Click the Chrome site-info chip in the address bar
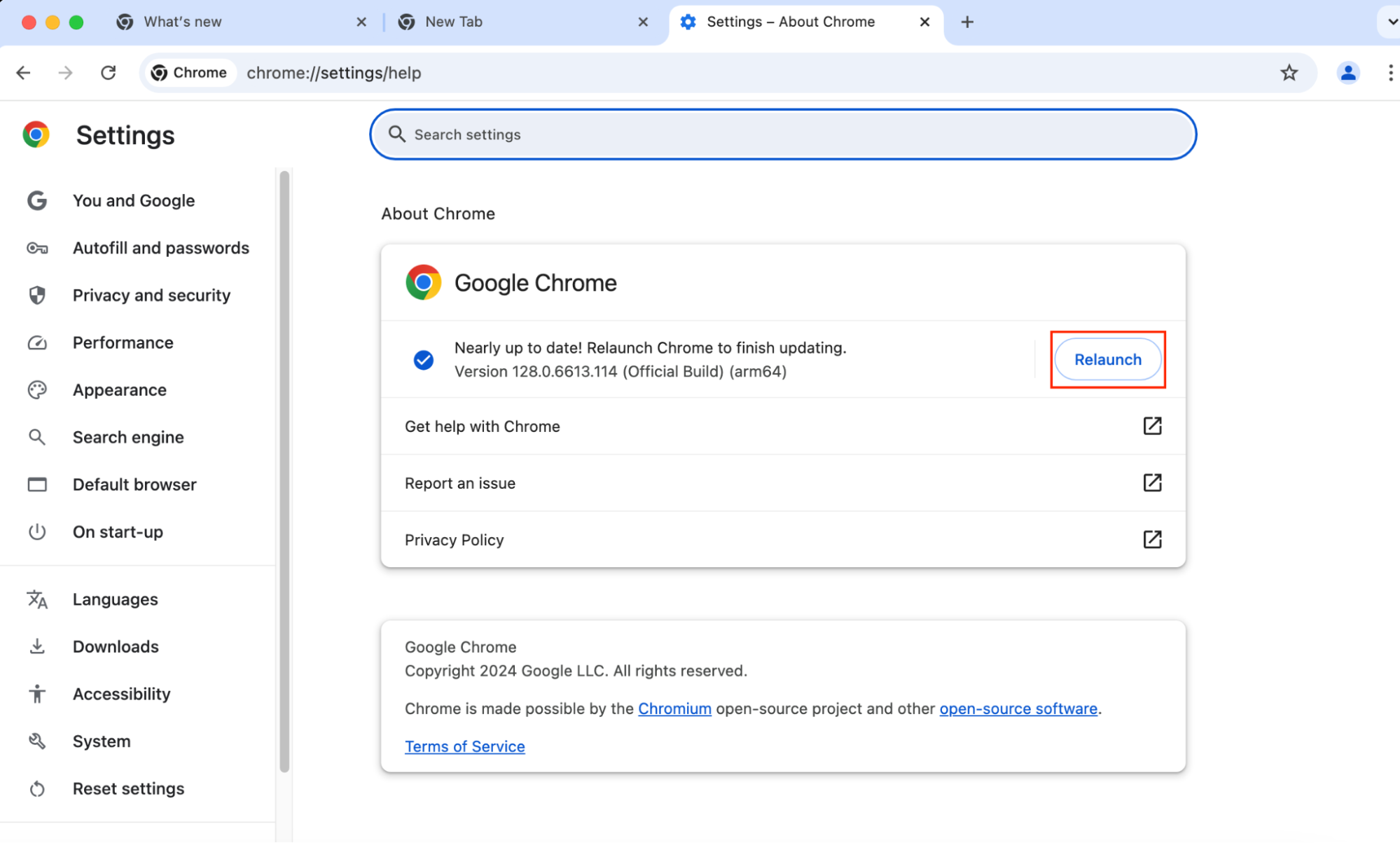Screen dimensions: 1400x843 click(188, 72)
